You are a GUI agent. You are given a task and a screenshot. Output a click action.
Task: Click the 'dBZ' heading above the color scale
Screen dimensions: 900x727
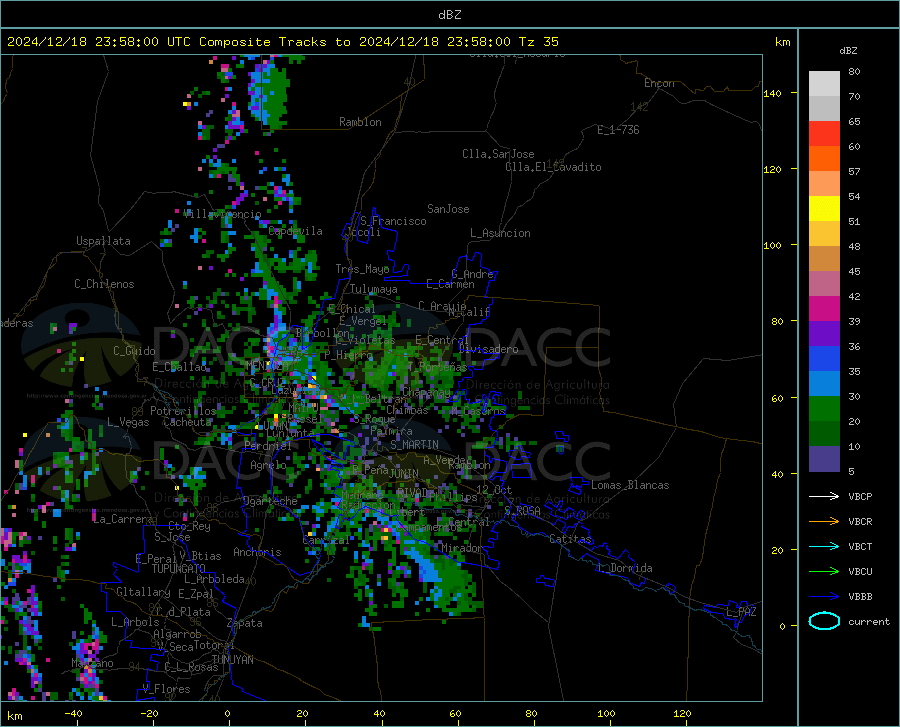[x=848, y=50]
